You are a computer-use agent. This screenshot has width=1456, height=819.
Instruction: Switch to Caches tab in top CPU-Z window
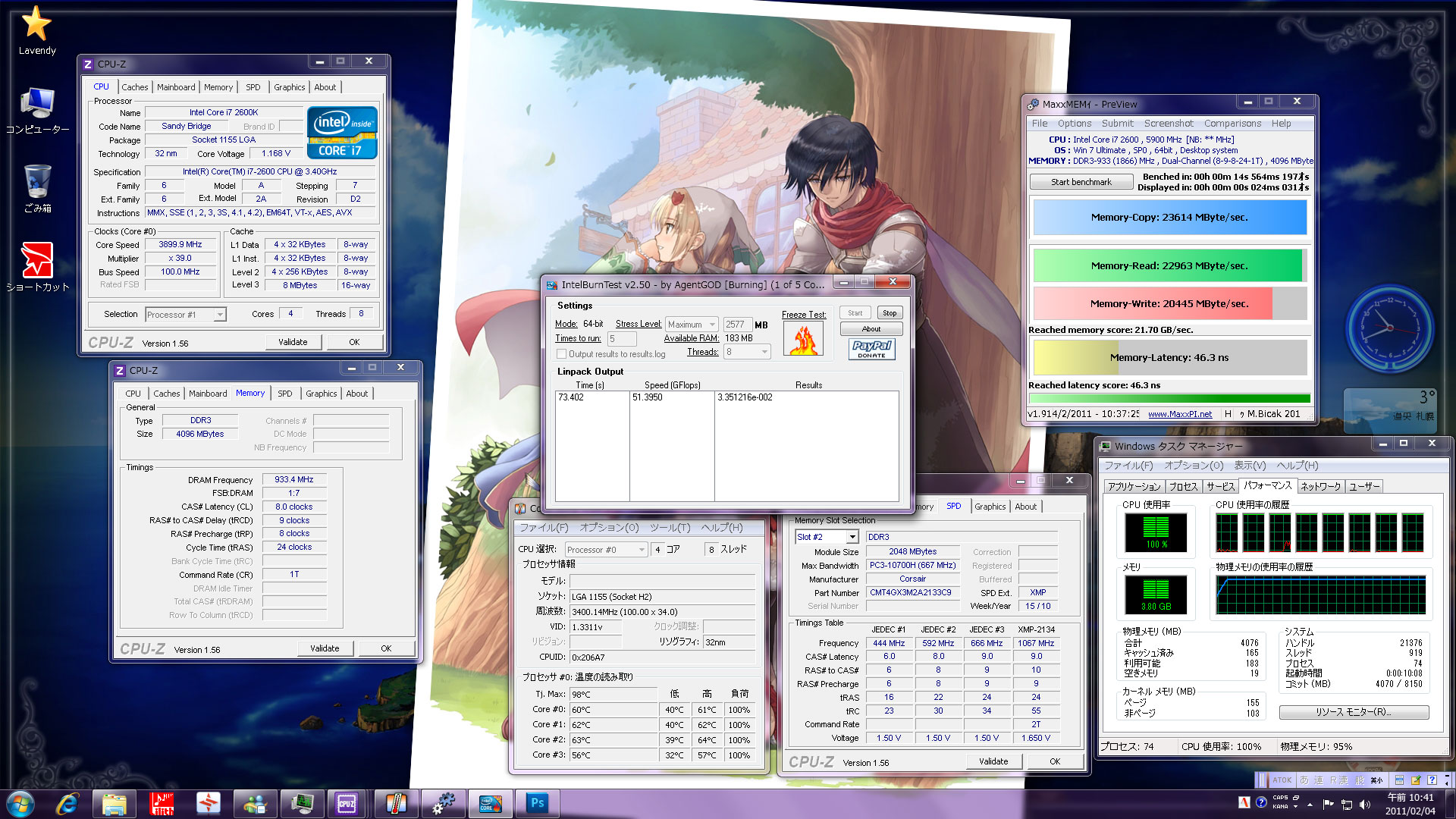click(x=134, y=87)
